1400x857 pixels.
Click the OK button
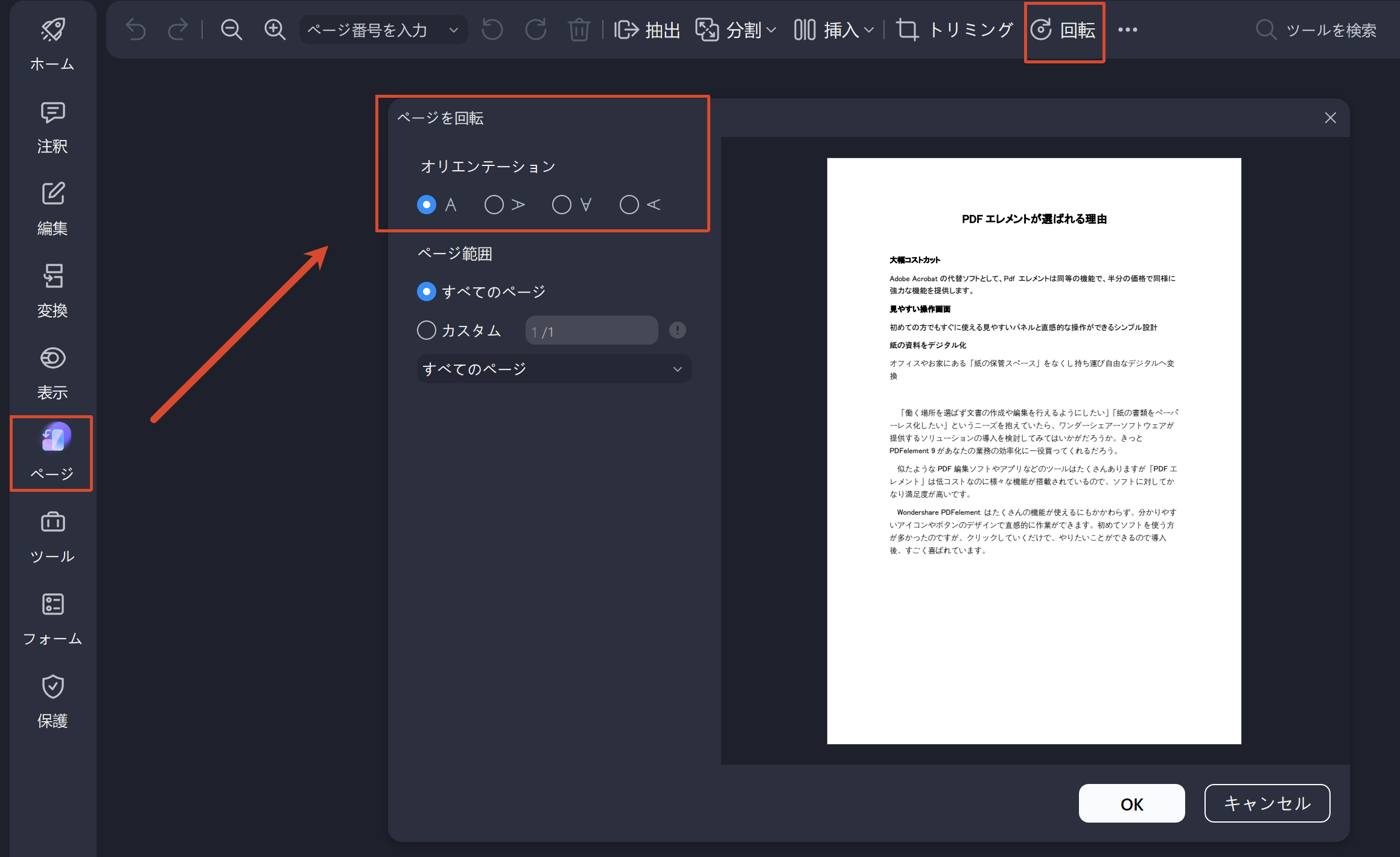[1131, 803]
